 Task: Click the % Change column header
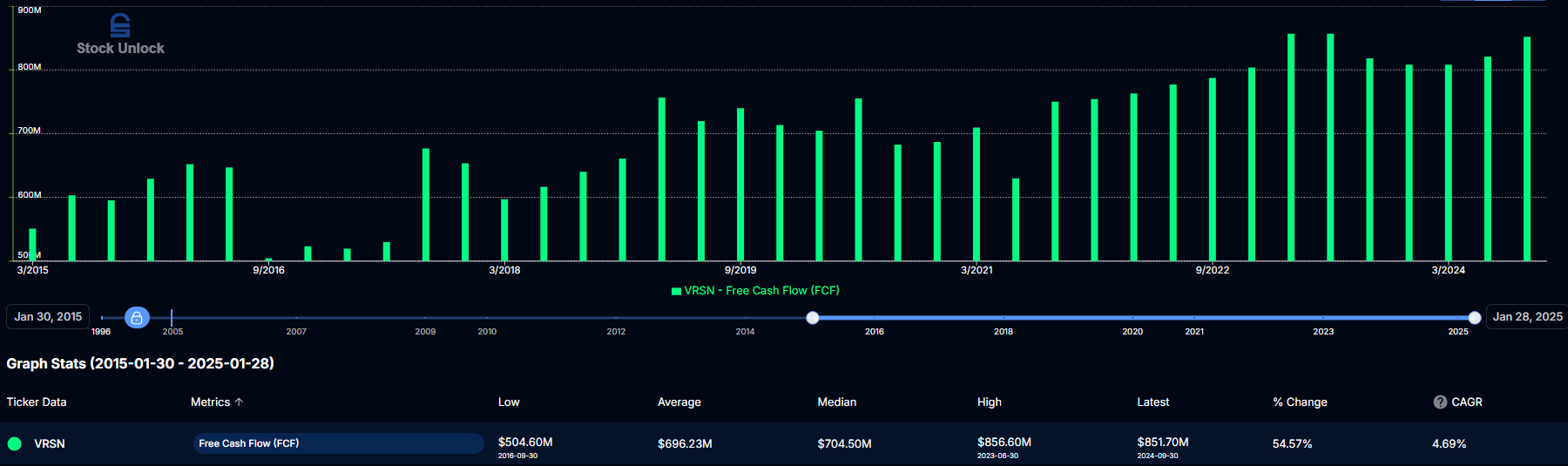point(1300,402)
